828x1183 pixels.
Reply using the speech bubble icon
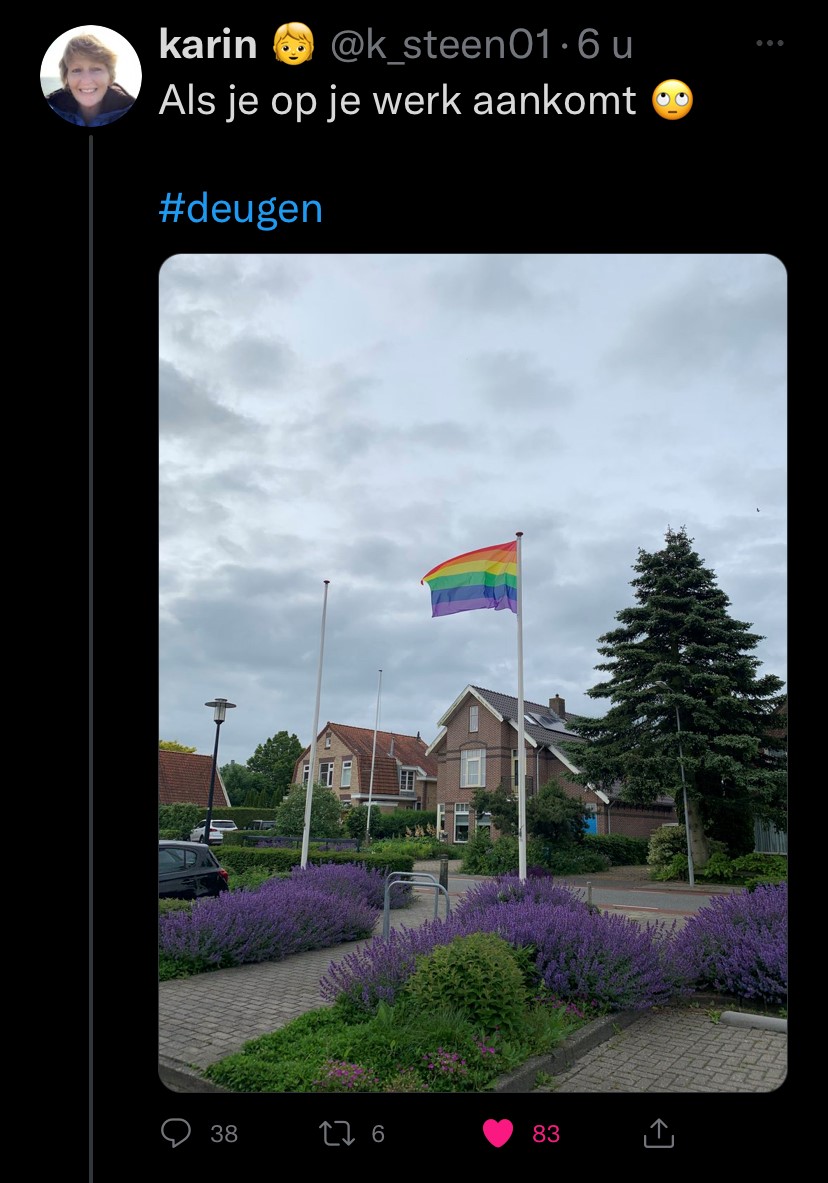tap(177, 1132)
